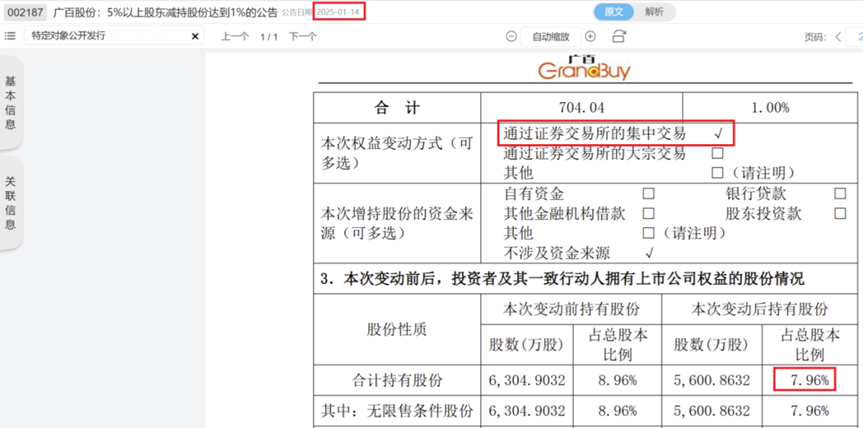The image size is (863, 428).
Task: Click the 银行贷款 checkbox
Action: pos(840,193)
